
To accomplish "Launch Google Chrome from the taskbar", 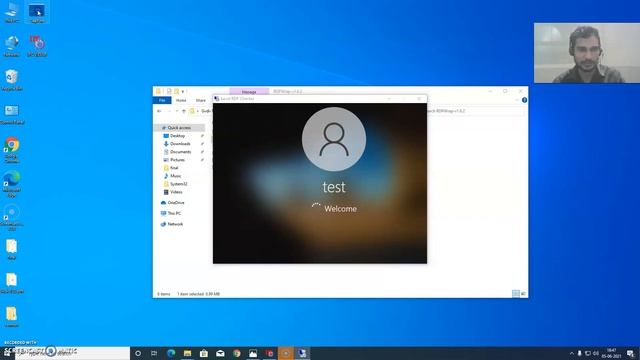I will tap(237, 353).
